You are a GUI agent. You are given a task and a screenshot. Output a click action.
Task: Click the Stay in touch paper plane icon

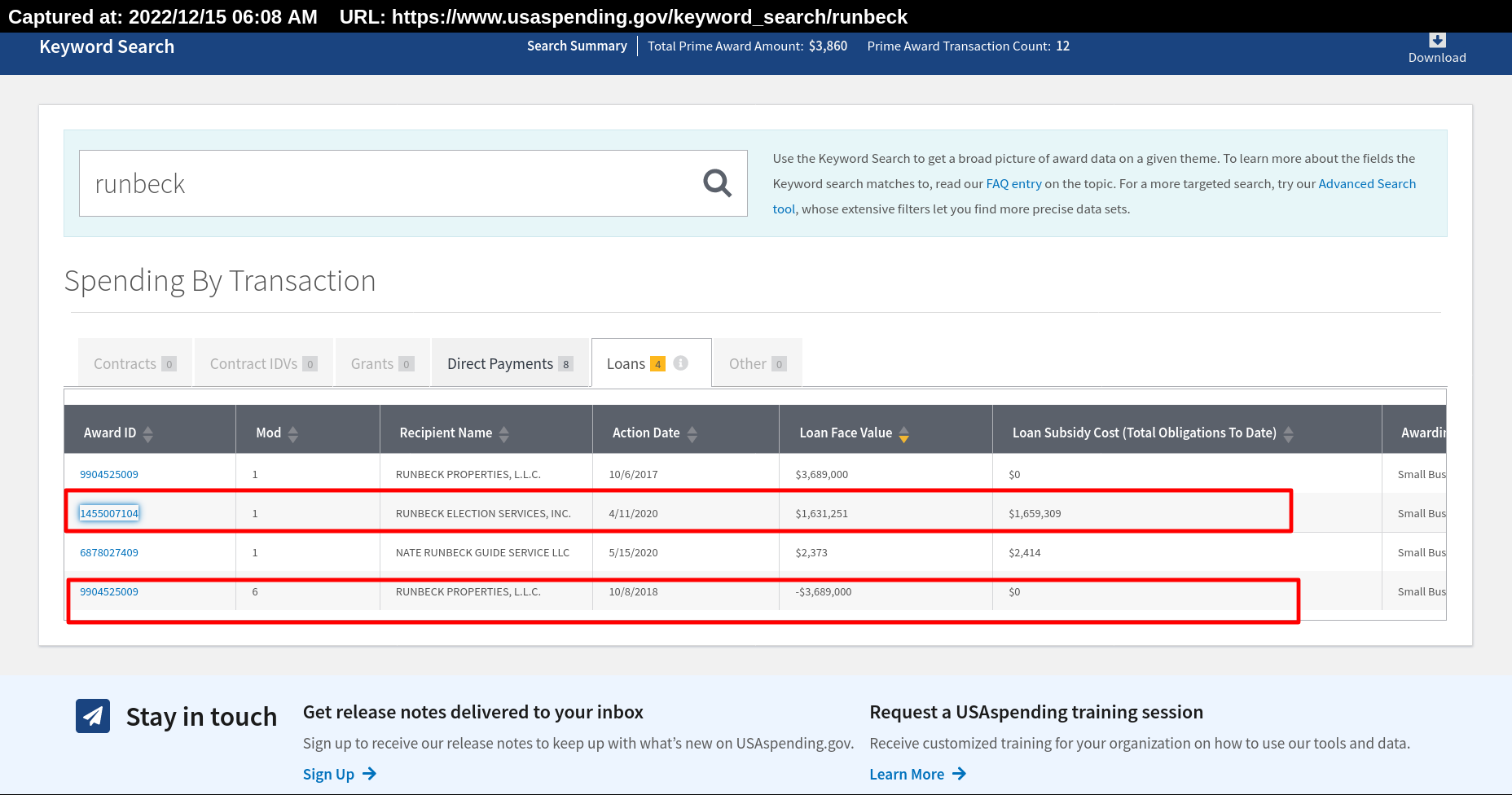93,716
